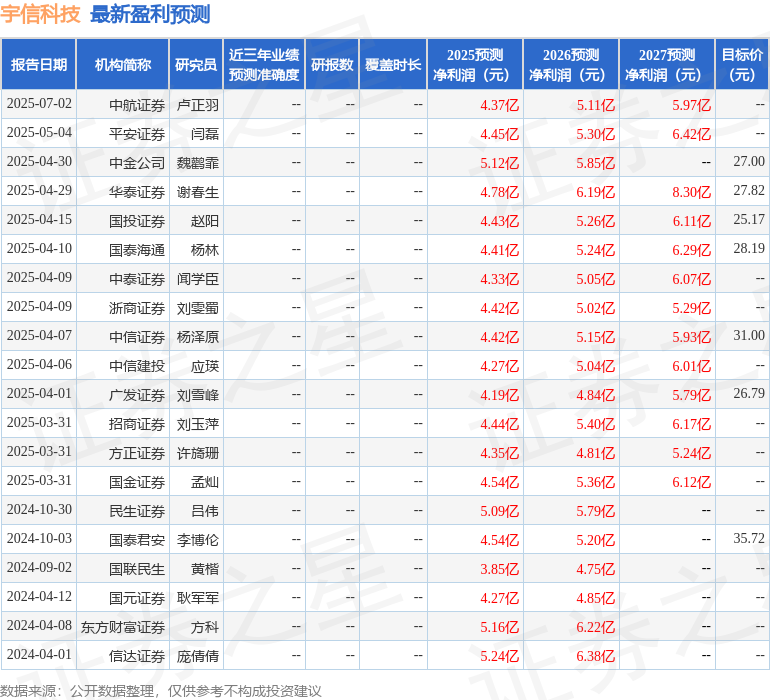The image size is (770, 700).
Task: Click researcher name 魏鹳霏
Action: (x=197, y=163)
